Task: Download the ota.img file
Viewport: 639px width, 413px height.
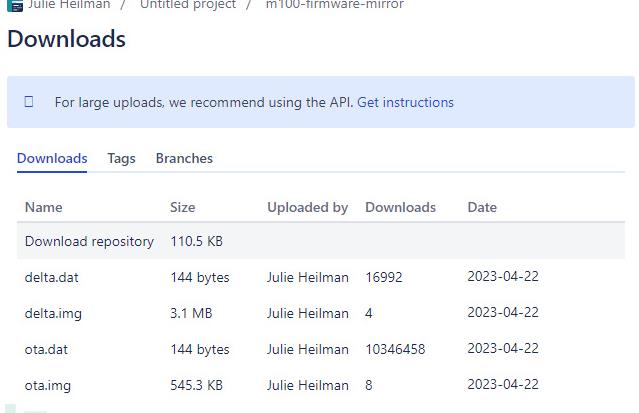Action: pos(48,385)
